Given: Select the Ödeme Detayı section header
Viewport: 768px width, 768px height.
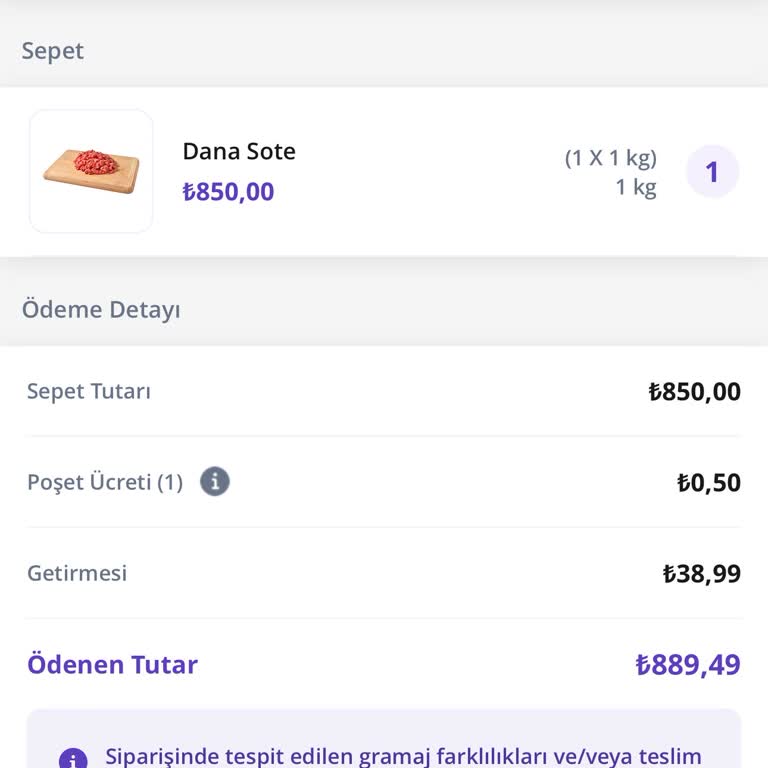Looking at the screenshot, I should coord(101,310).
